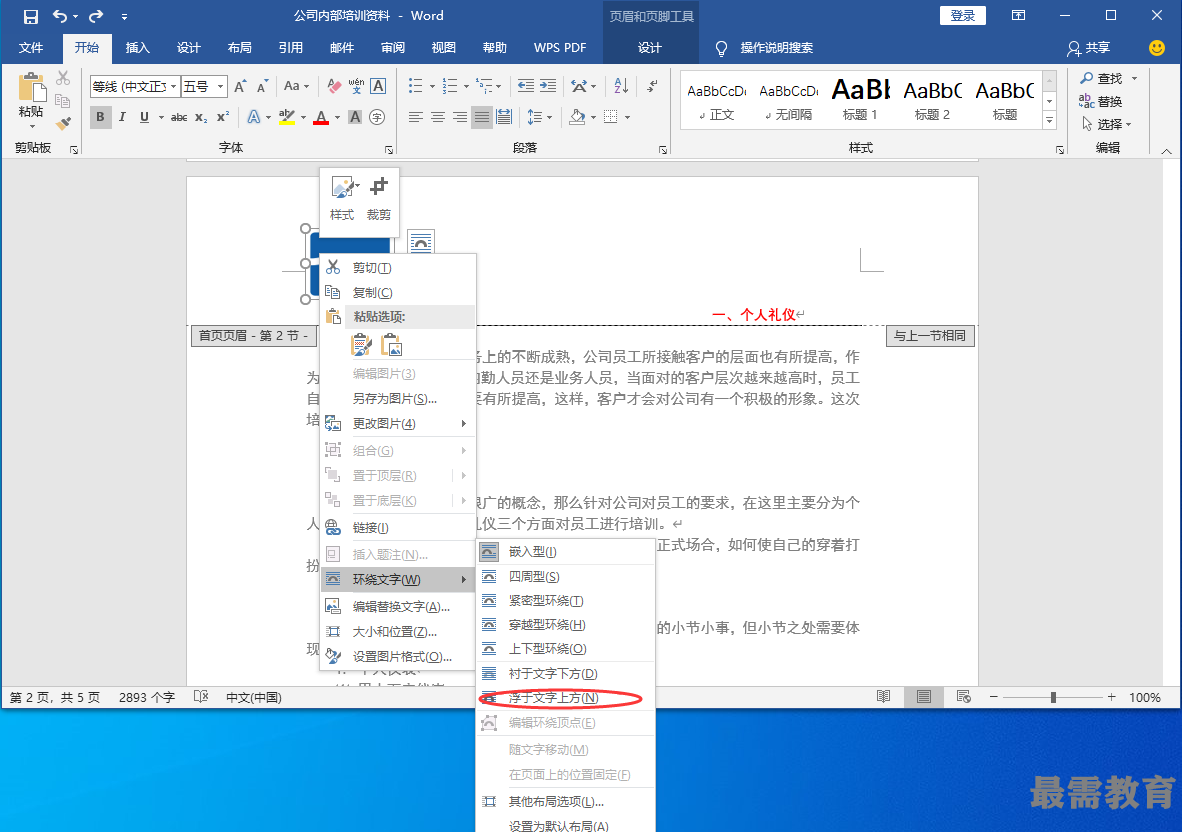Select 浮于文字上方 wrap option
Viewport: 1182px width, 832px height.
click(x=565, y=698)
